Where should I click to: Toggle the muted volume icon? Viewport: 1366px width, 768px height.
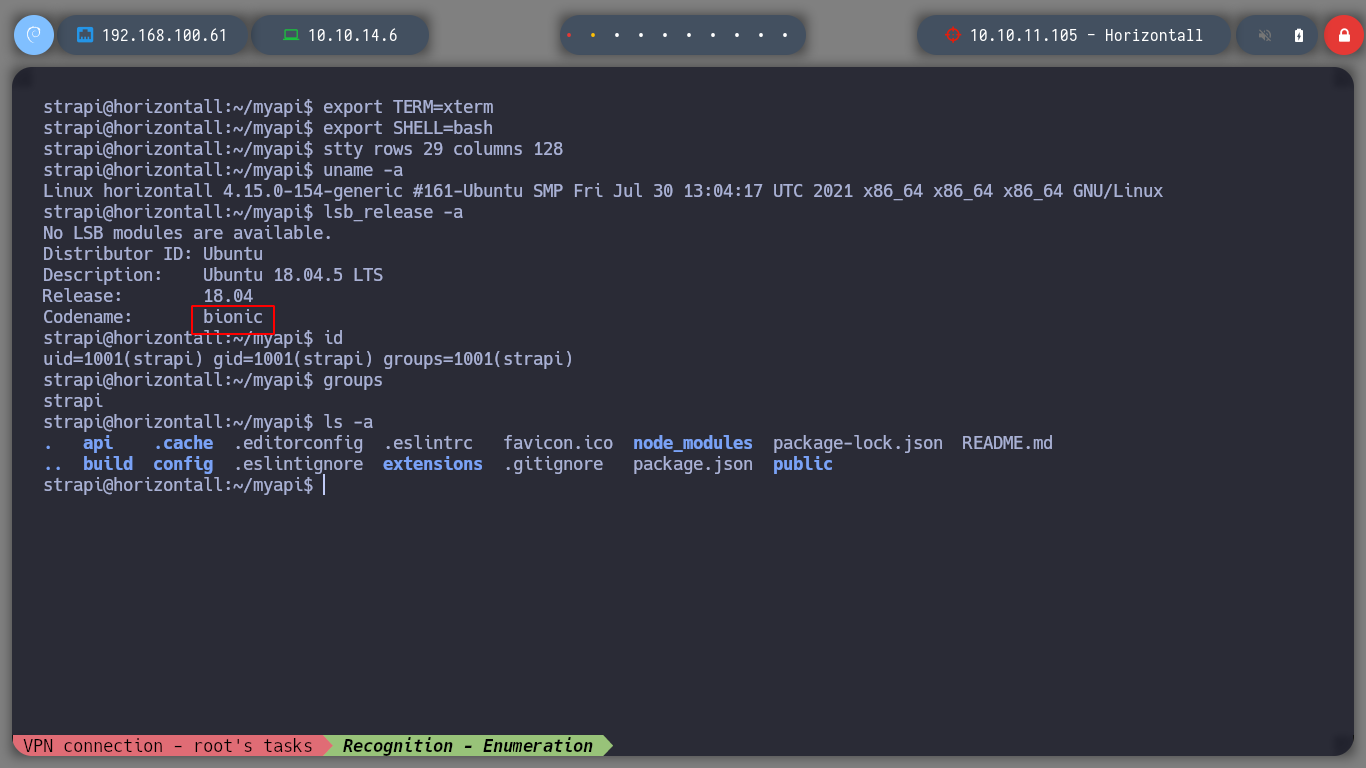click(1265, 35)
